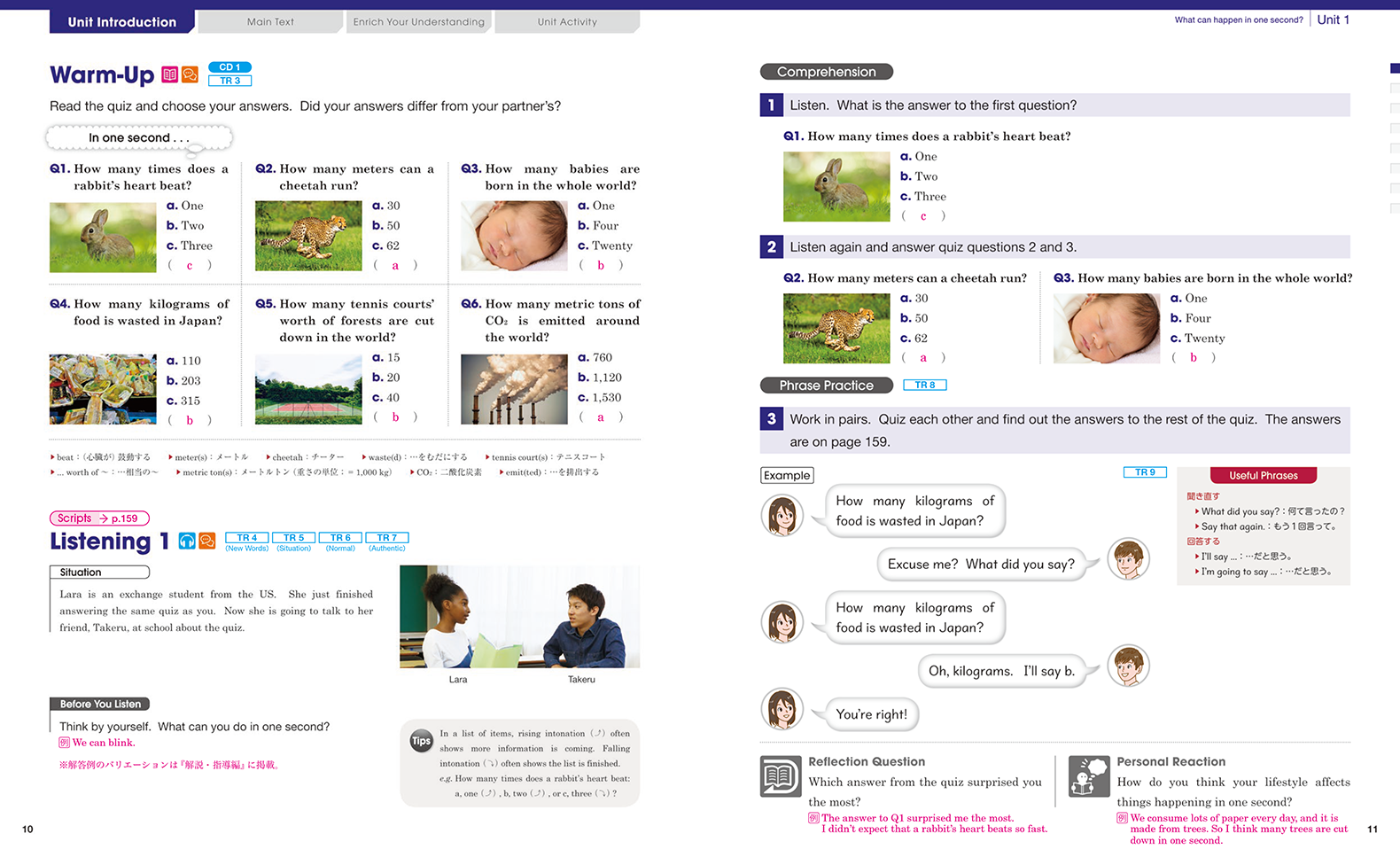Click the girl avatar beside "You're right!"

[x=782, y=709]
